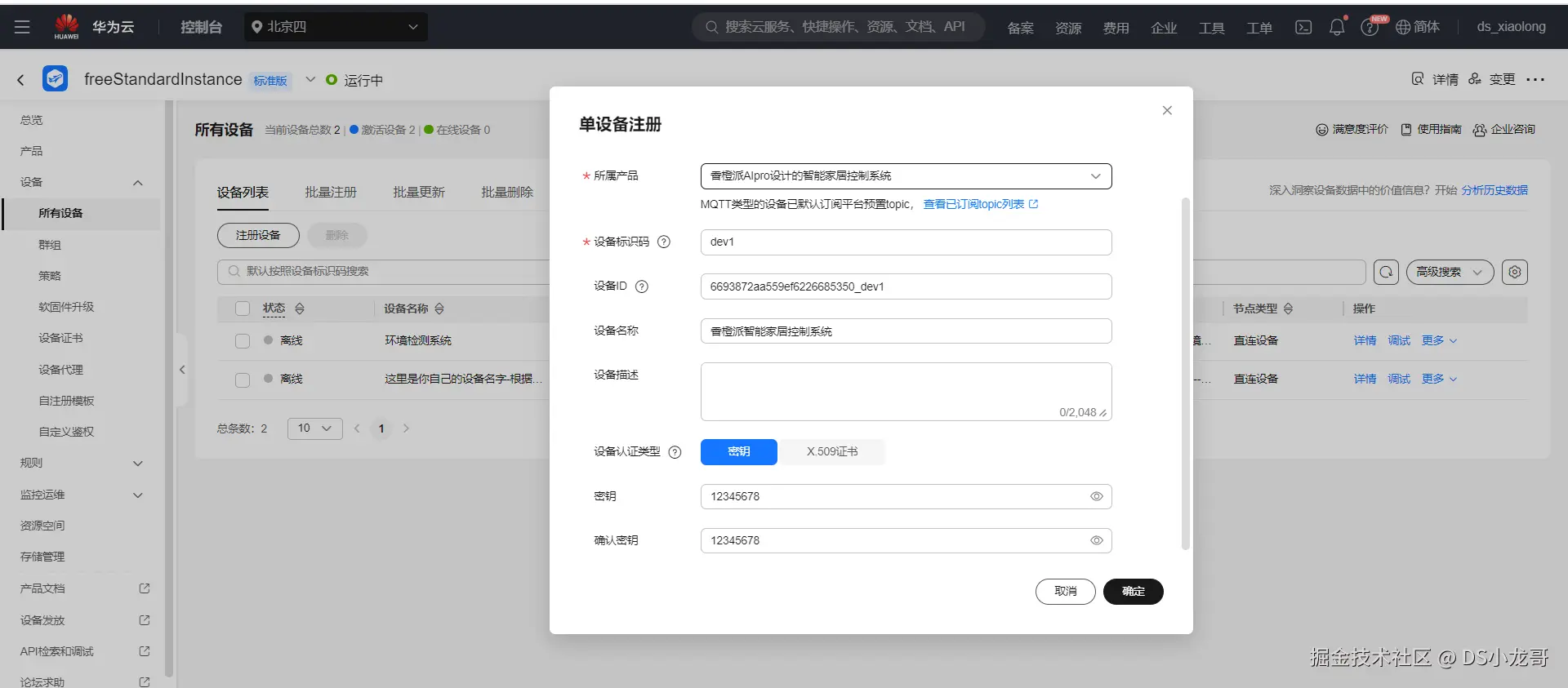Screen dimensions: 1568x688
Task: Click the dialog vertical scrollbar
Action: coord(1186,374)
